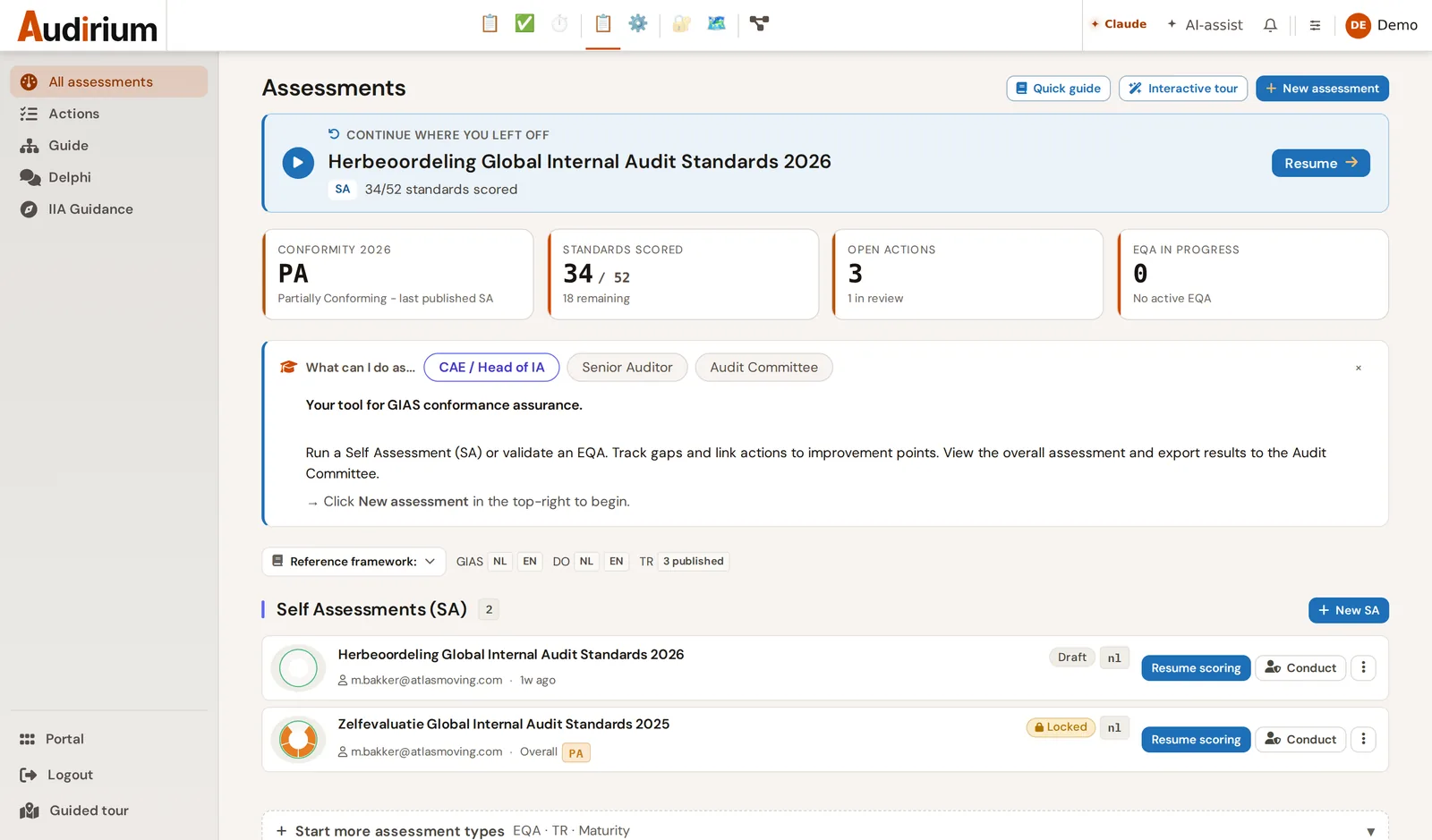Open the Standards Scored card

[683, 275]
